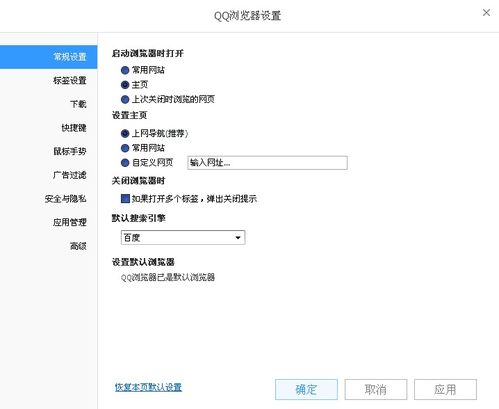Confirm with the 确定 button
The height and width of the screenshot is (409, 499).
306,389
